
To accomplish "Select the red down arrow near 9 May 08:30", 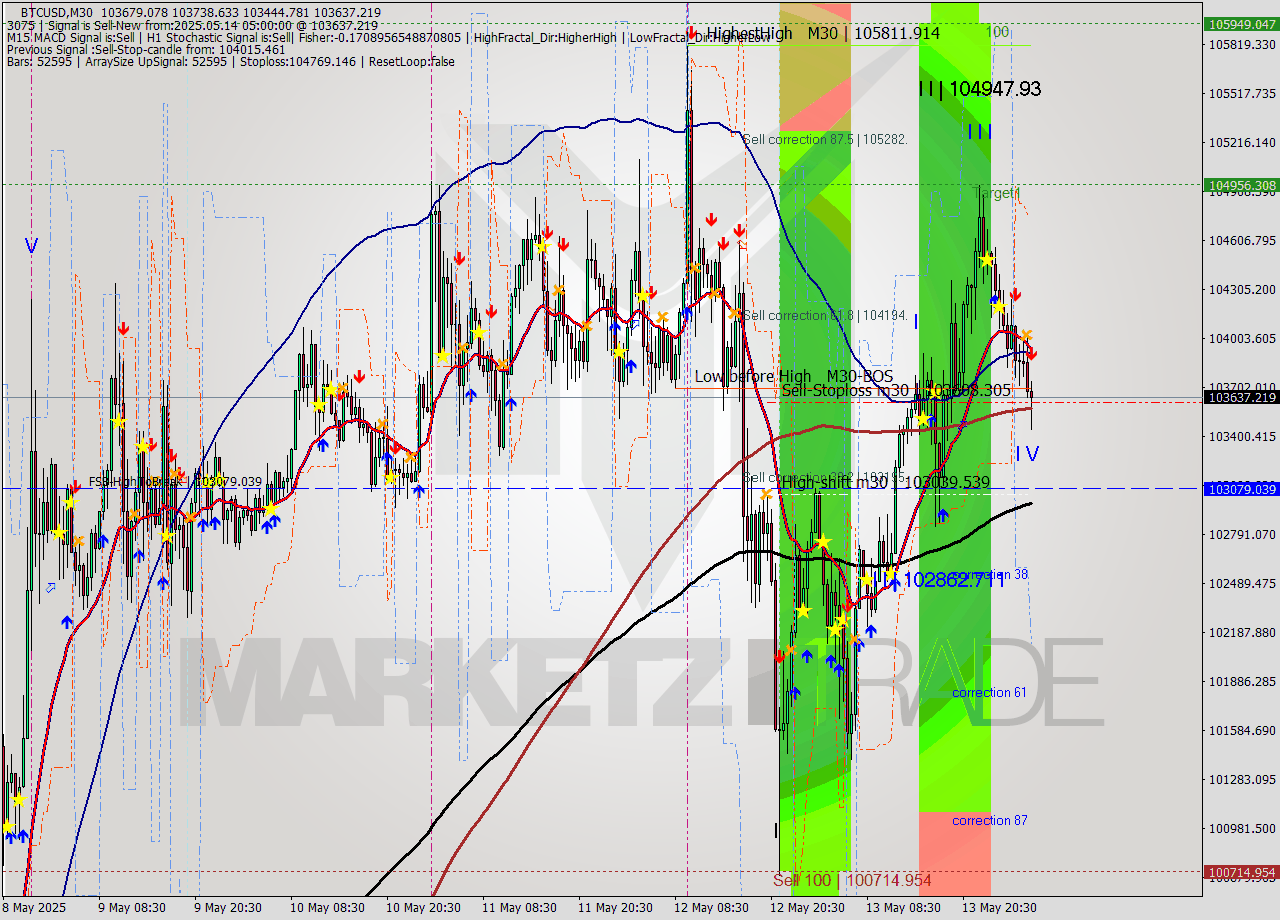I will click(122, 328).
